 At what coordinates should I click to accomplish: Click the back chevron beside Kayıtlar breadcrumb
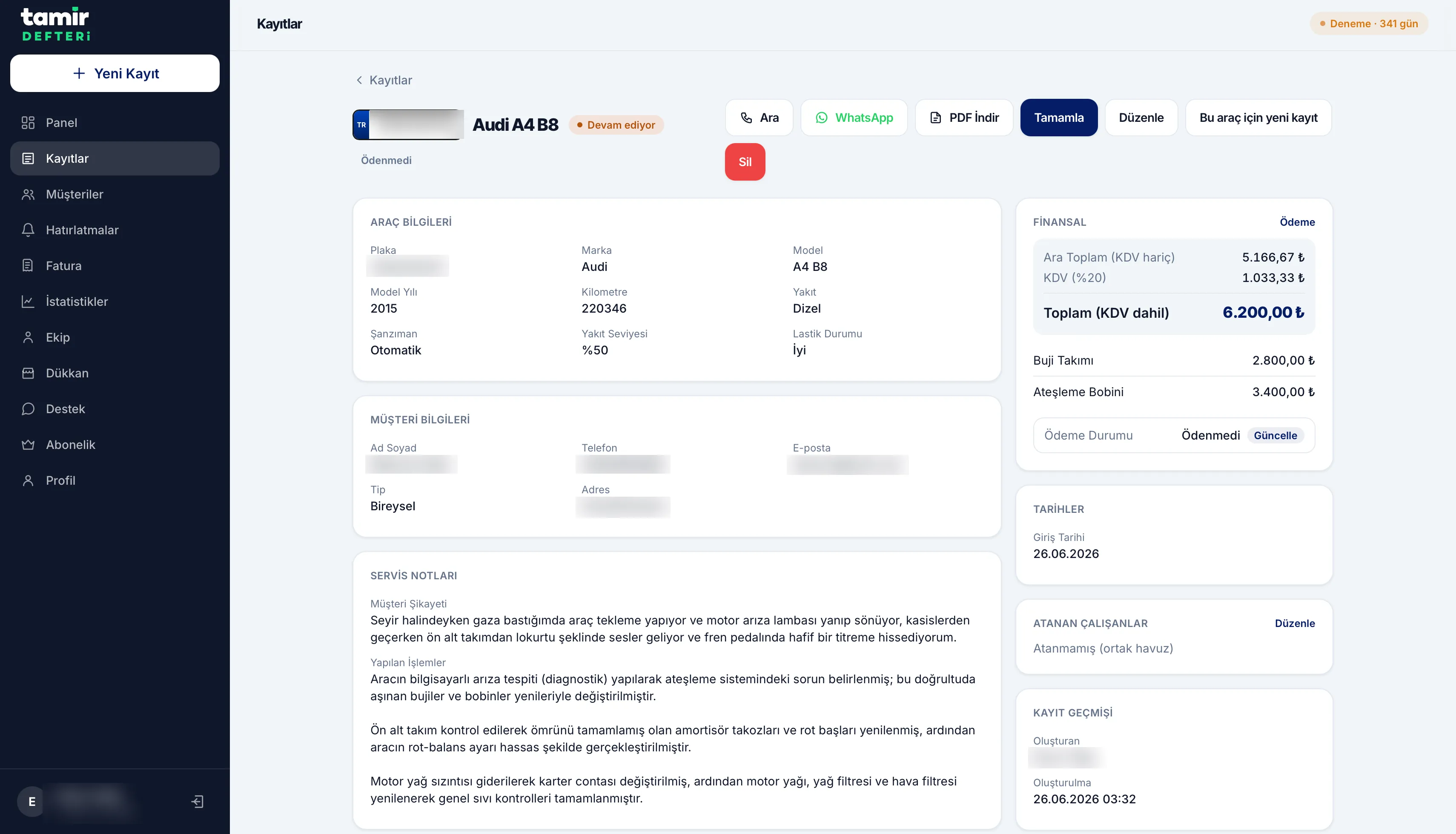tap(359, 80)
